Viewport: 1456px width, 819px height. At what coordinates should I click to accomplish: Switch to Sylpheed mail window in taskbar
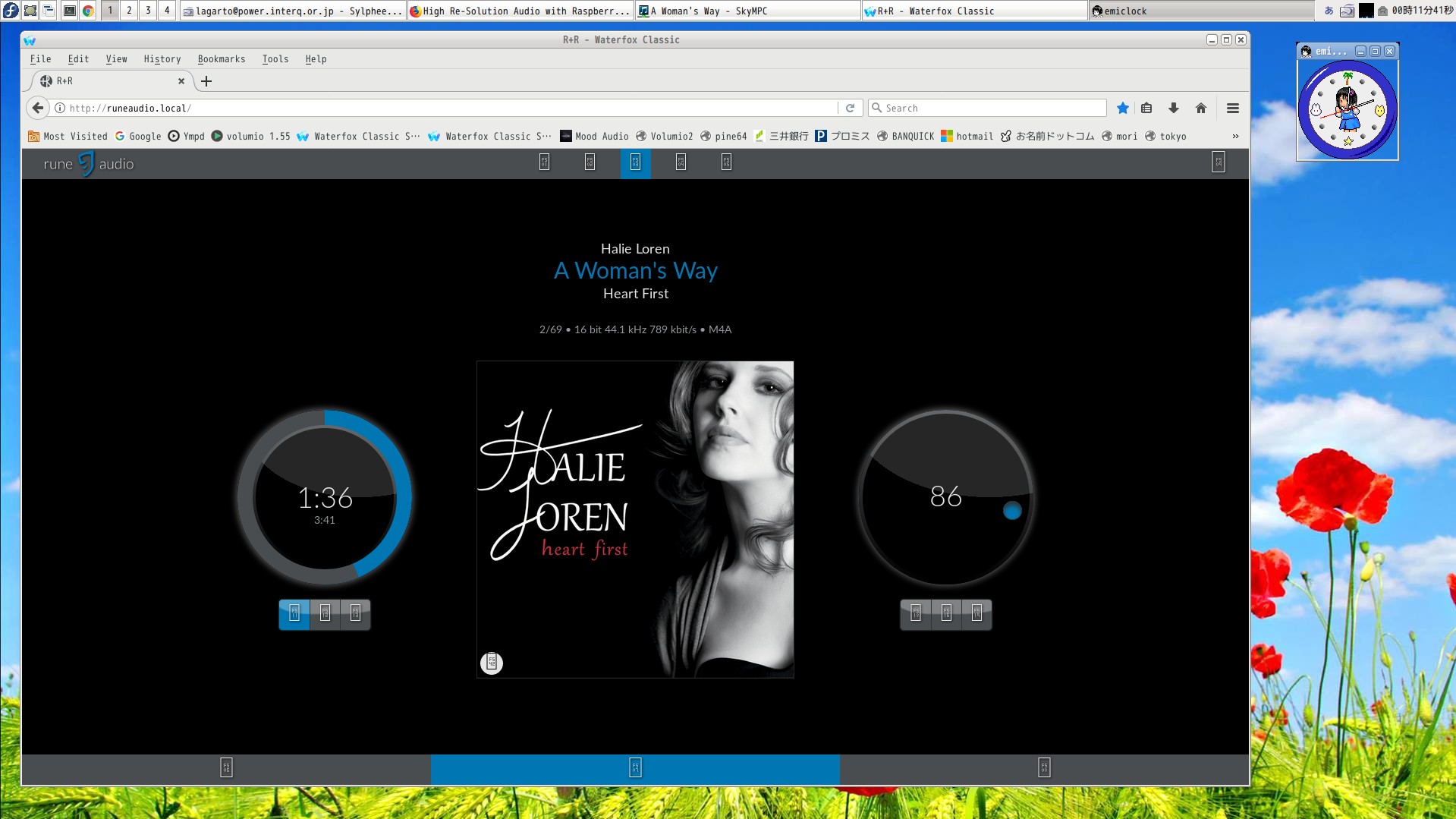pos(292,11)
